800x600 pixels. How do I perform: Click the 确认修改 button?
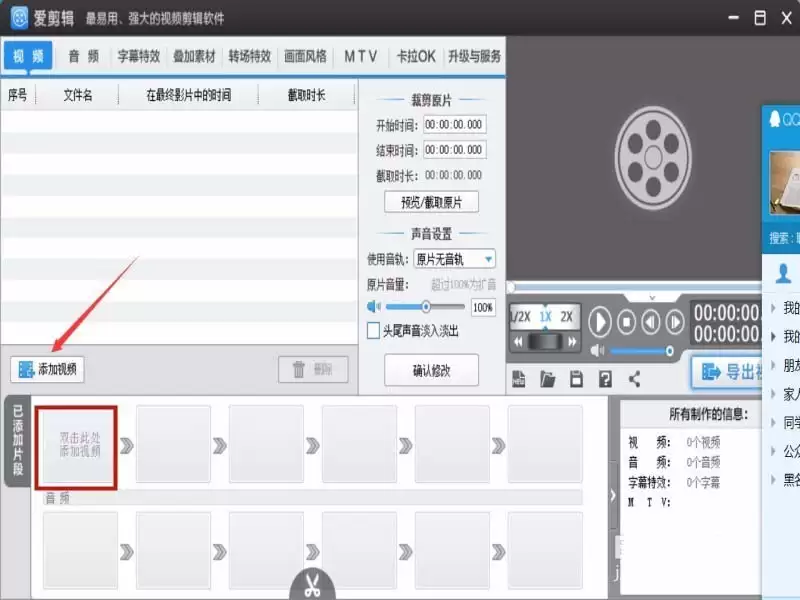[x=431, y=370]
